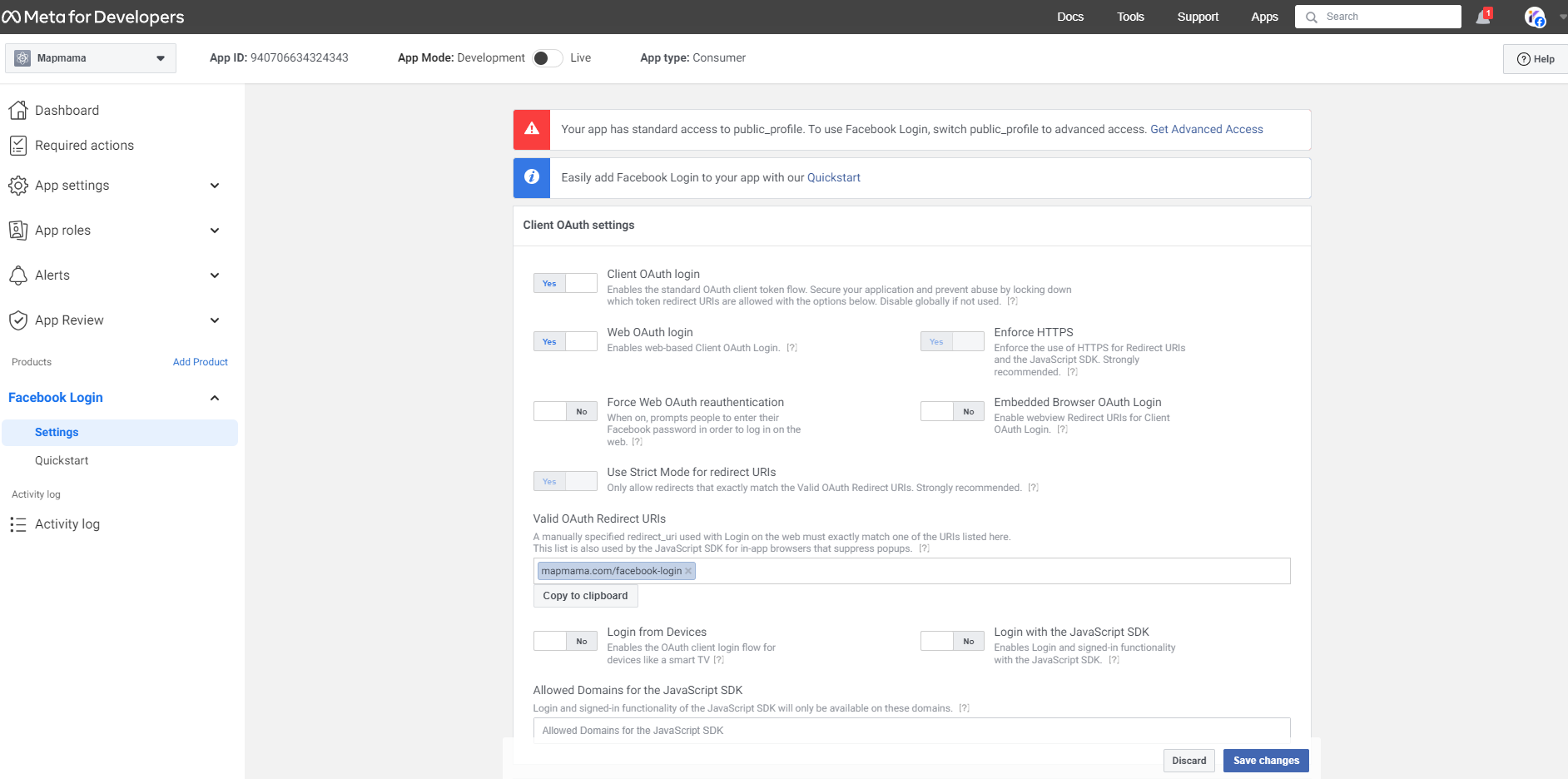Open Activity log in the sidebar
The width and height of the screenshot is (1568, 779).
tap(67, 524)
